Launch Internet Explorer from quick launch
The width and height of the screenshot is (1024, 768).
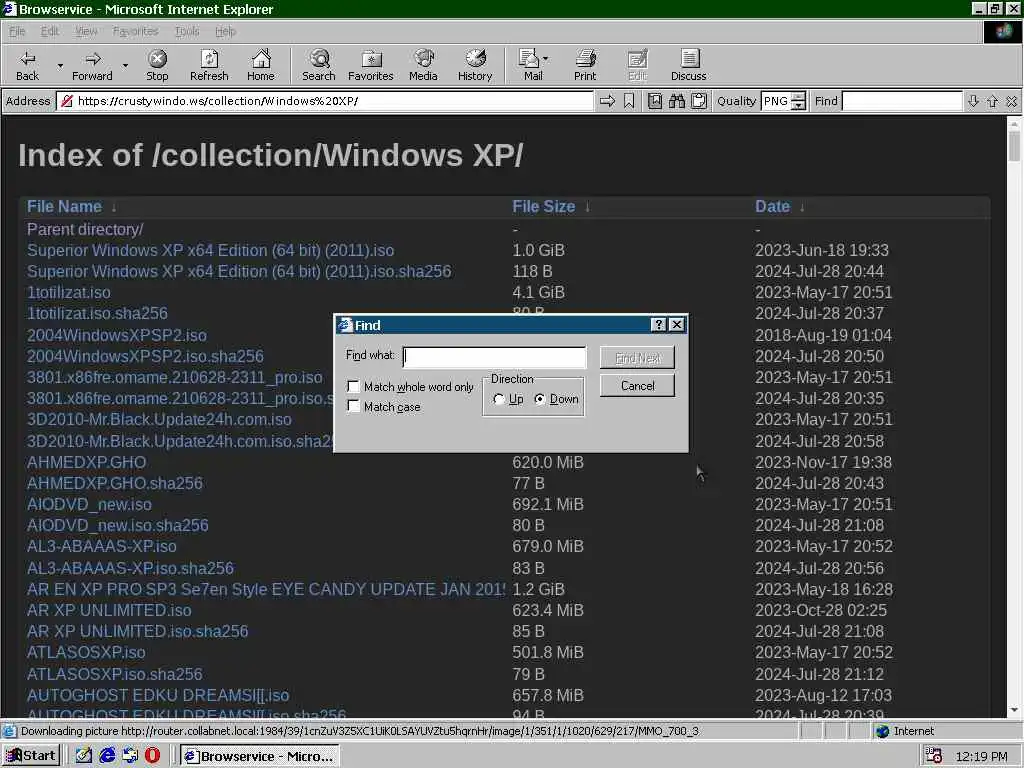coord(108,756)
